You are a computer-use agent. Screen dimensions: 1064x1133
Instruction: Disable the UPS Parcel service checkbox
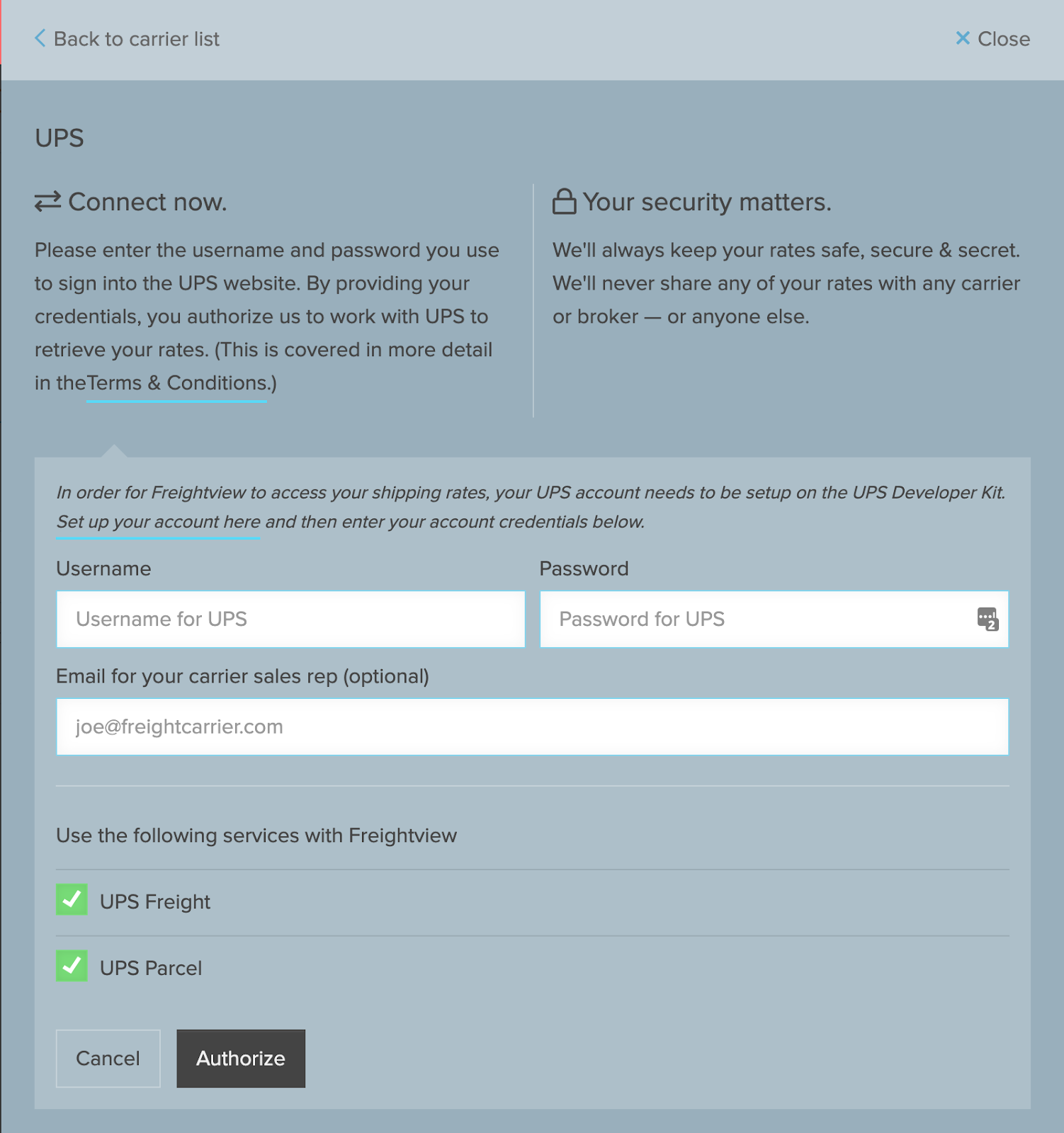click(71, 967)
